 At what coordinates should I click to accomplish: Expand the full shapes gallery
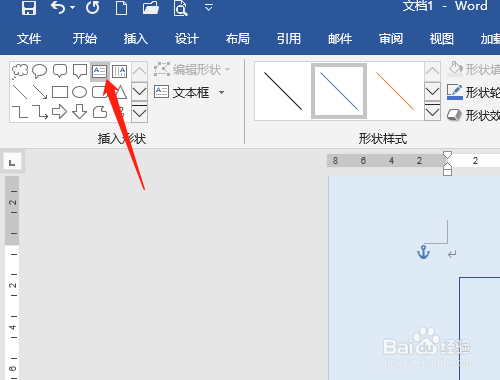(x=140, y=113)
